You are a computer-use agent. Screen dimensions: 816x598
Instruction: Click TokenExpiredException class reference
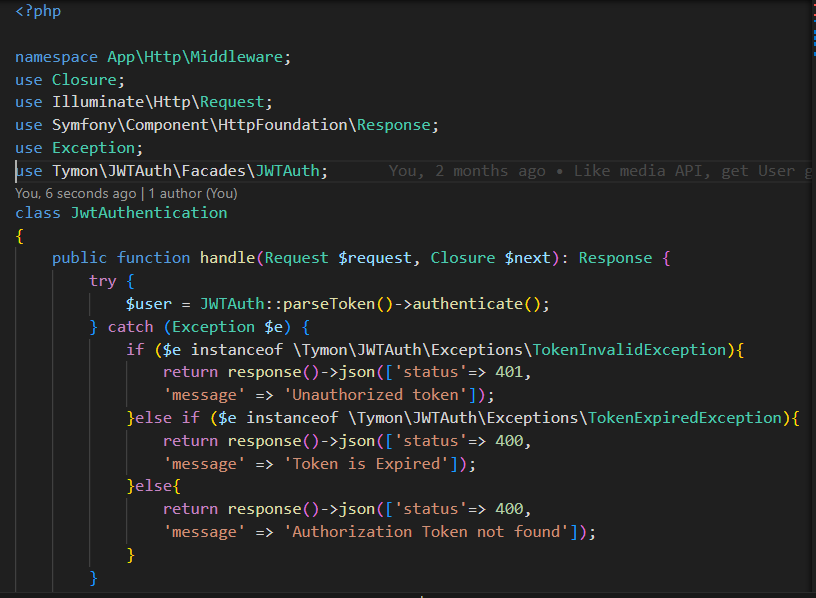[x=684, y=418]
